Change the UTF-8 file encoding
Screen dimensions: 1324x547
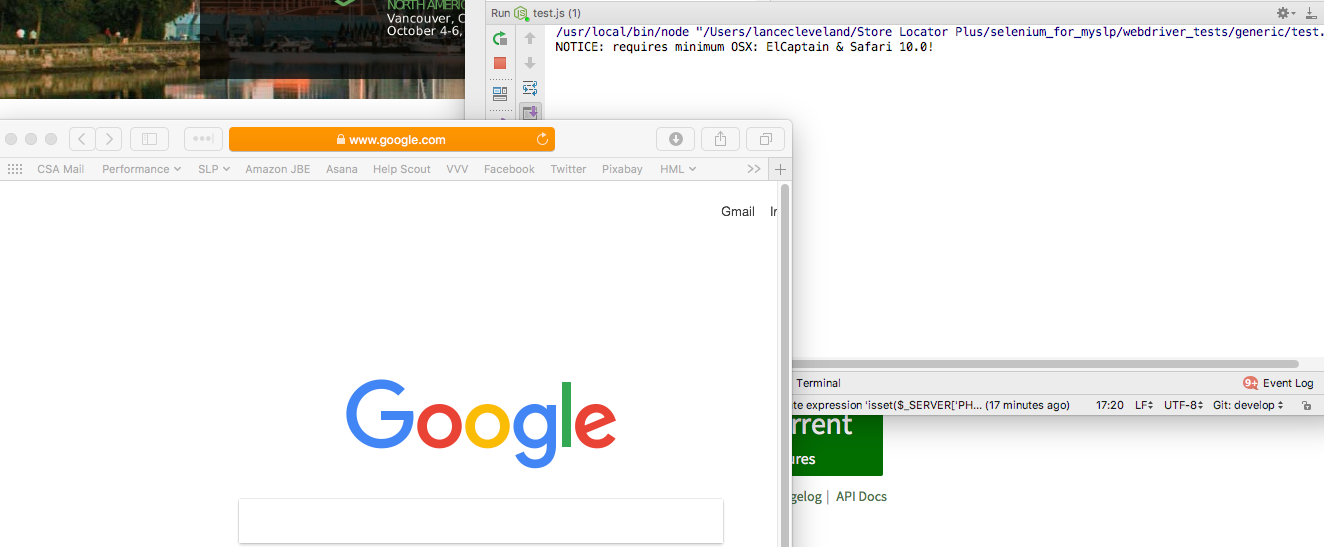point(1184,405)
